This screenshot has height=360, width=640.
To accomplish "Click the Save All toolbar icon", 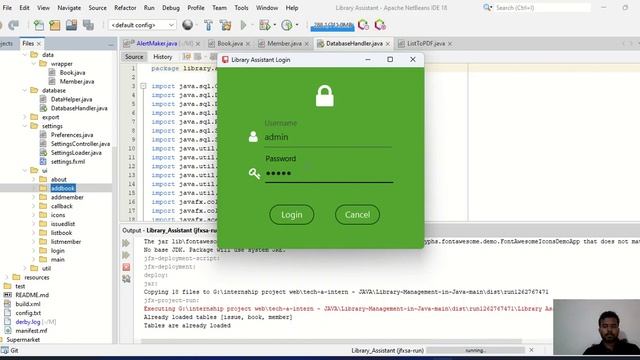I will pos(88,25).
